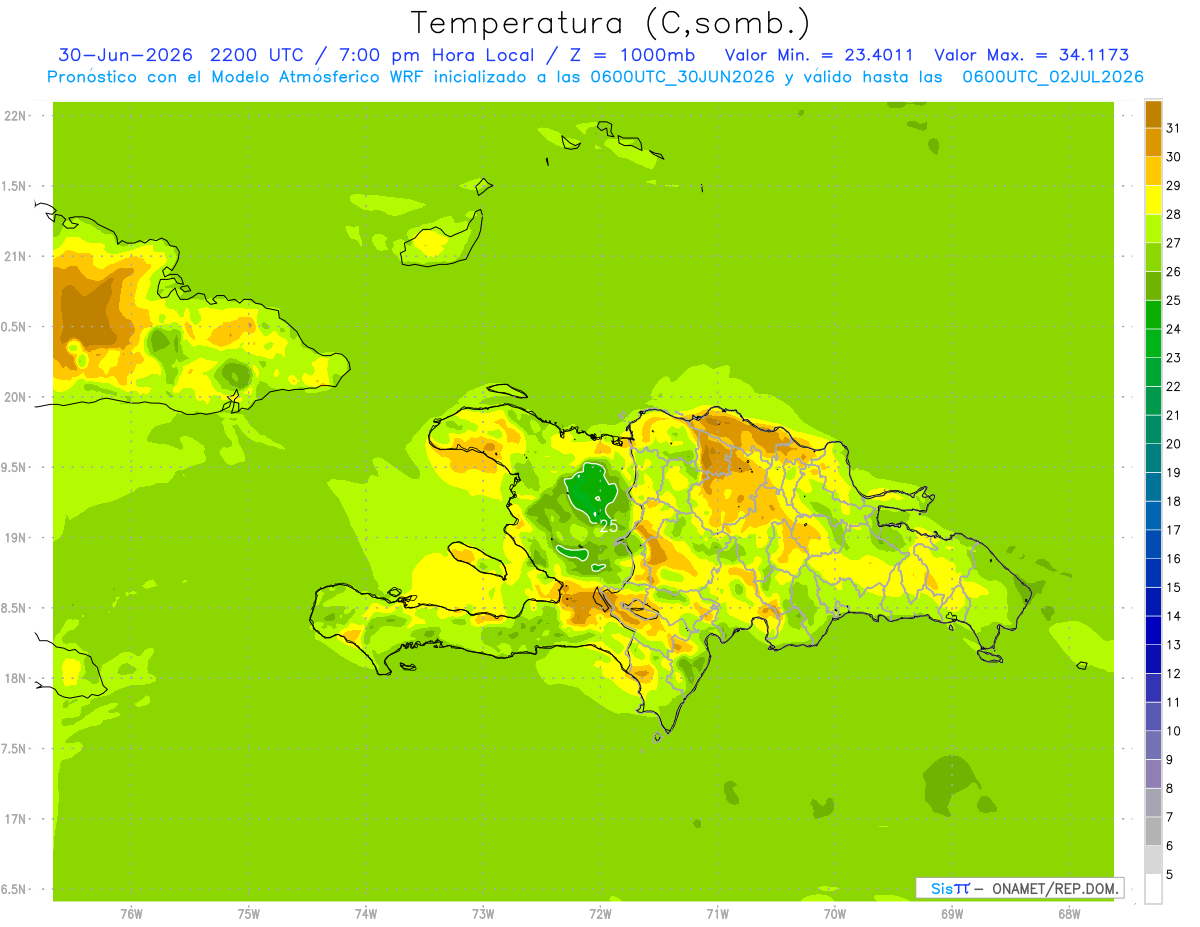This screenshot has height=927, width=1200.
Task: Click the "9.5N" latitude label
Action: point(14,467)
